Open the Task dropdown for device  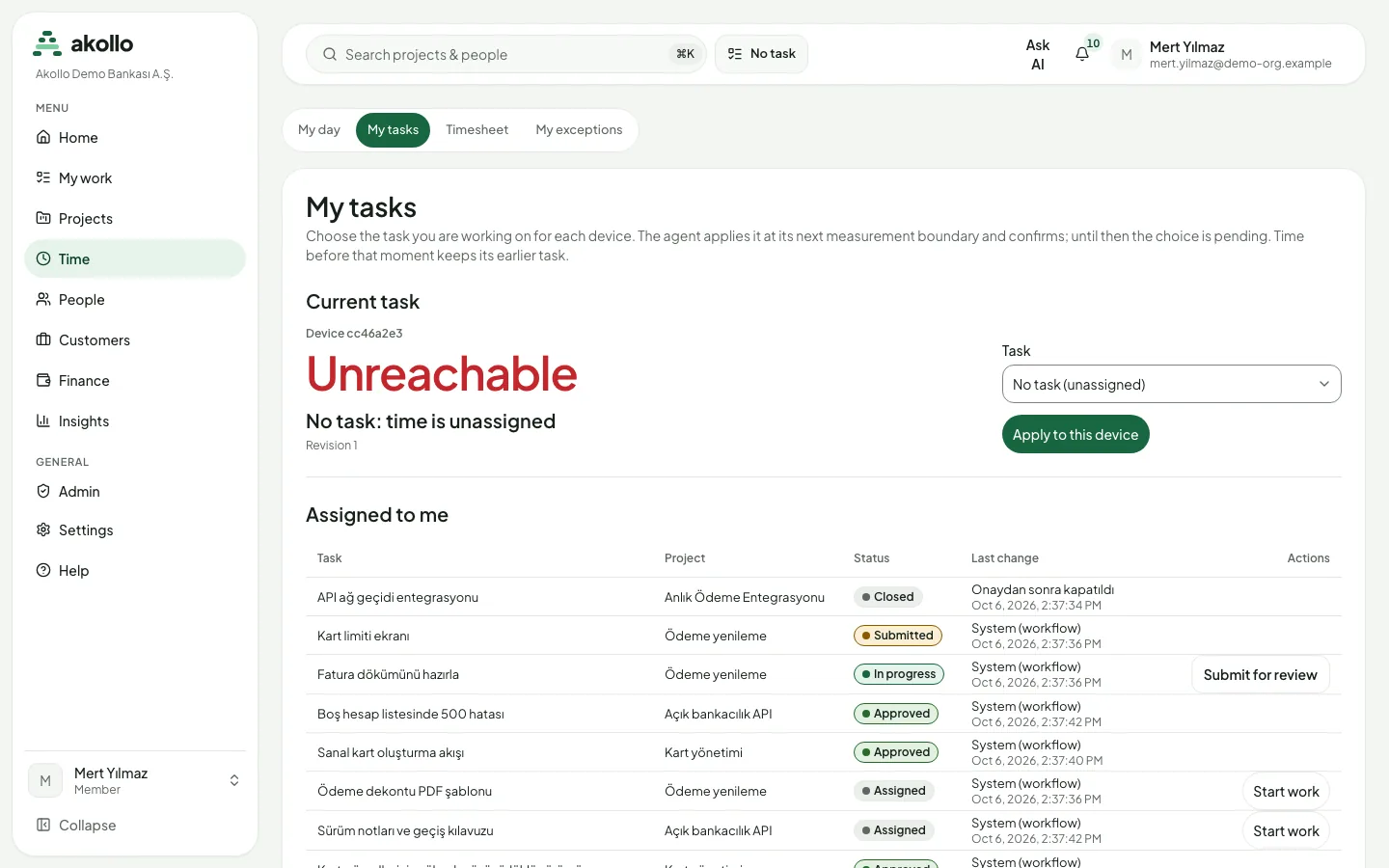click(x=1171, y=384)
